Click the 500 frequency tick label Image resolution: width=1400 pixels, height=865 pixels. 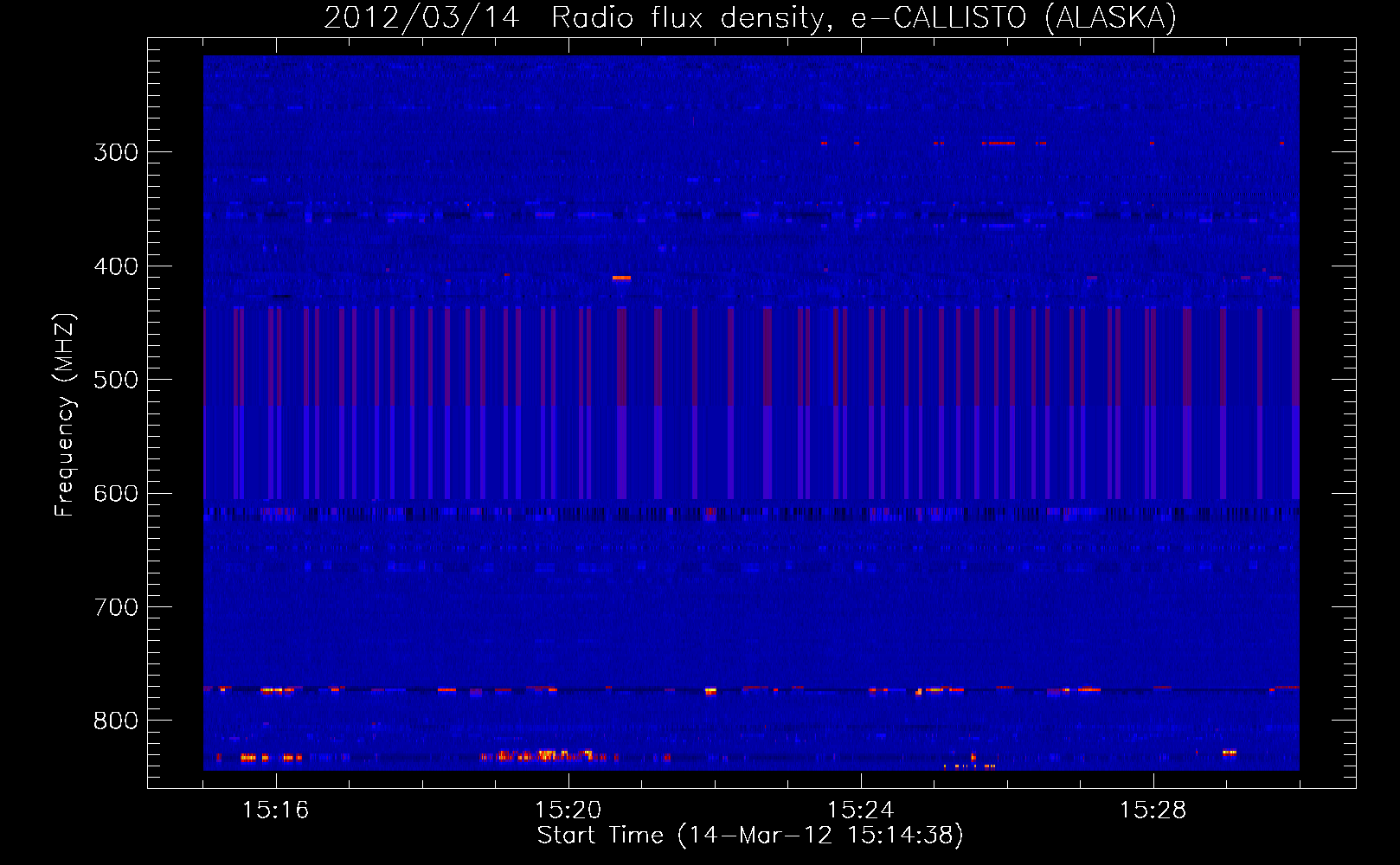(116, 380)
